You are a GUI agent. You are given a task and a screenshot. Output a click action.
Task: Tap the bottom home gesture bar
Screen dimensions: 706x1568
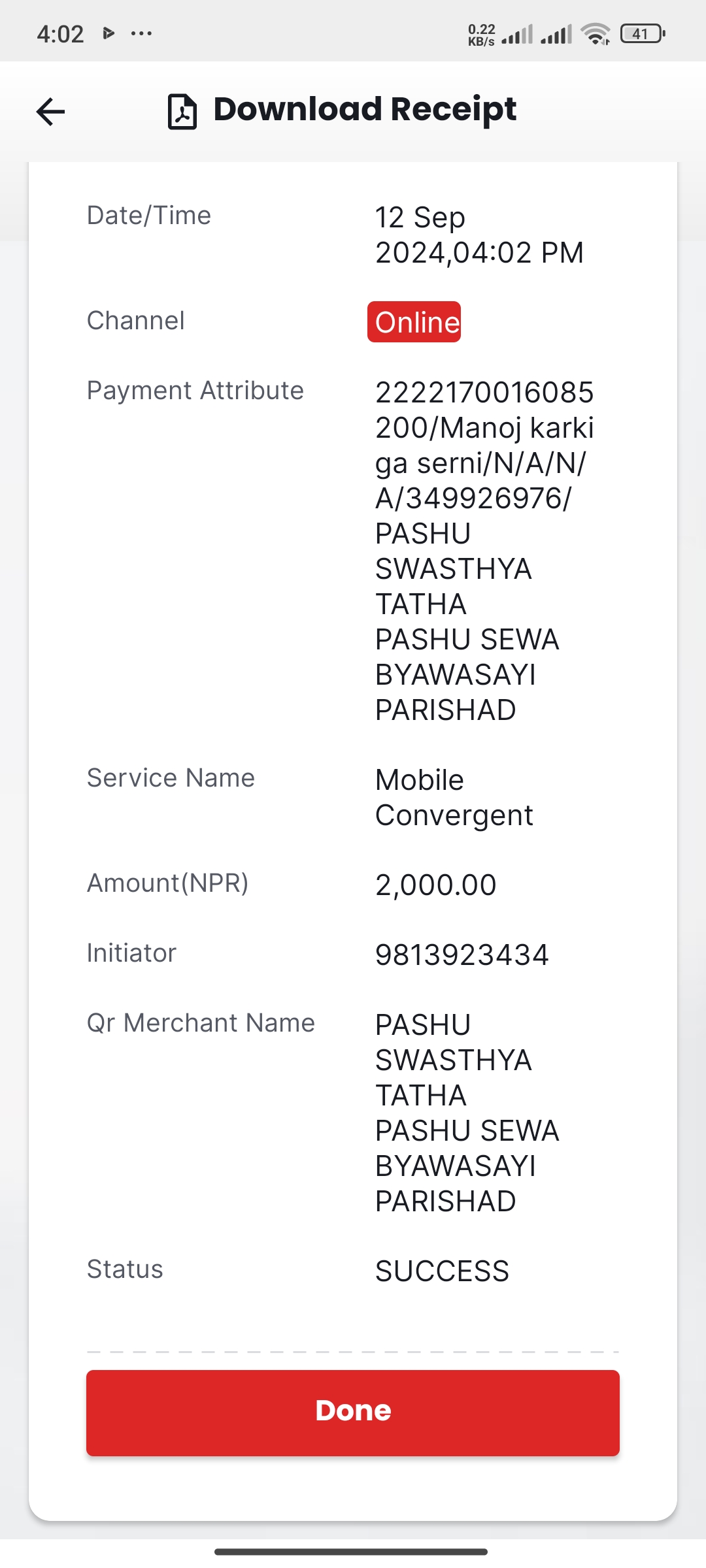351,1552
